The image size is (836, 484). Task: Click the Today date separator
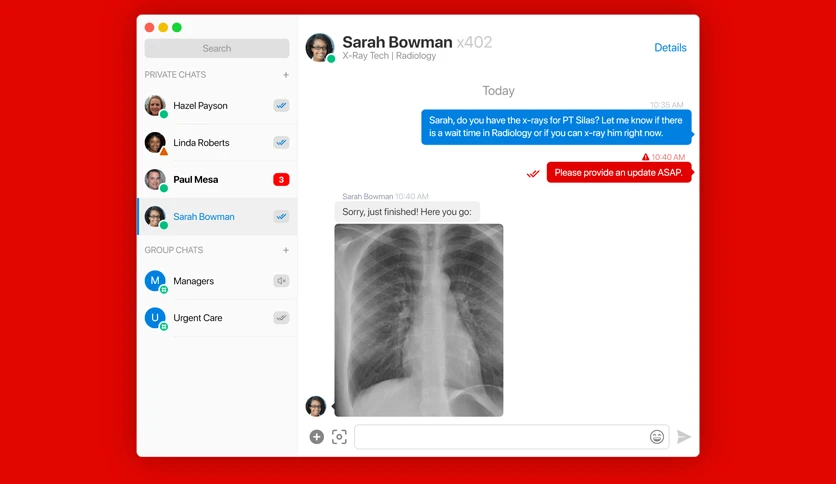click(x=499, y=91)
